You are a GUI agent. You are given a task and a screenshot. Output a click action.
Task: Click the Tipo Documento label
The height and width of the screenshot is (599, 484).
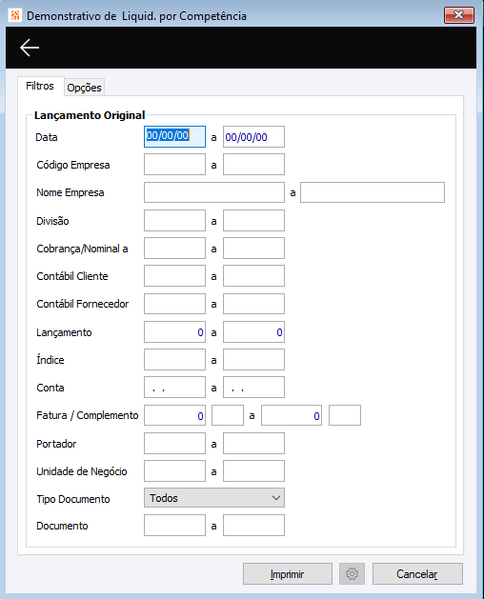click(73, 499)
